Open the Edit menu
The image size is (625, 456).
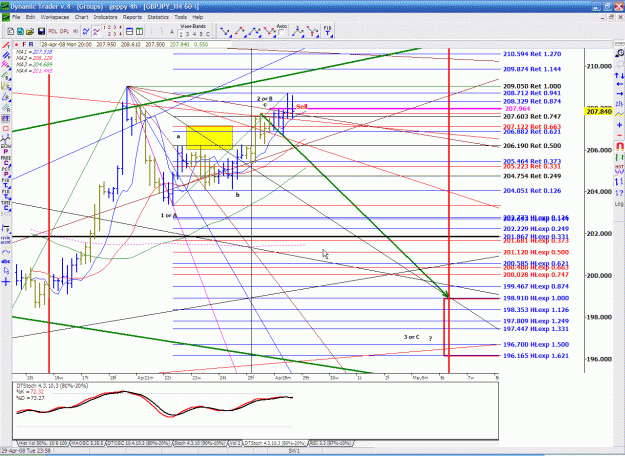30,17
